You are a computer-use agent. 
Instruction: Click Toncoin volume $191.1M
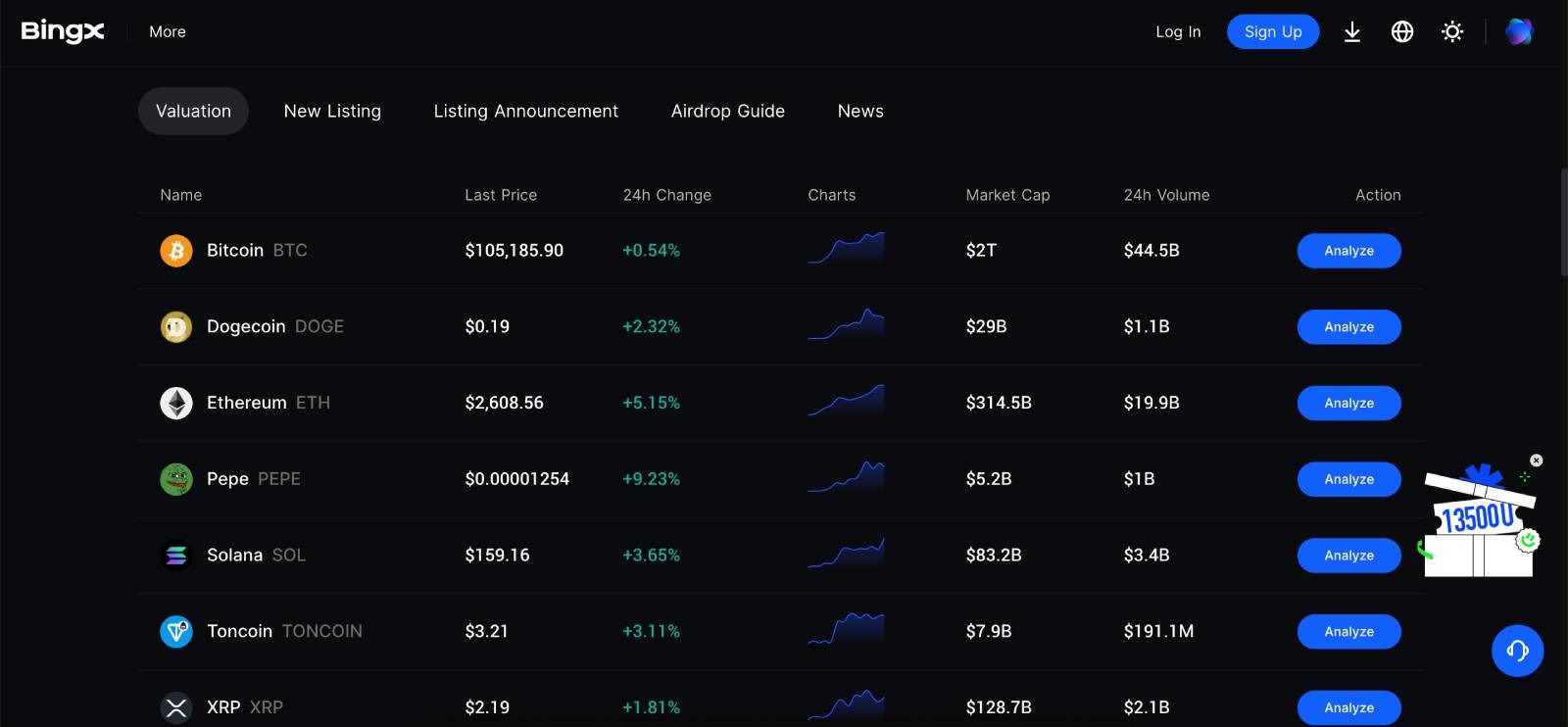click(x=1158, y=631)
